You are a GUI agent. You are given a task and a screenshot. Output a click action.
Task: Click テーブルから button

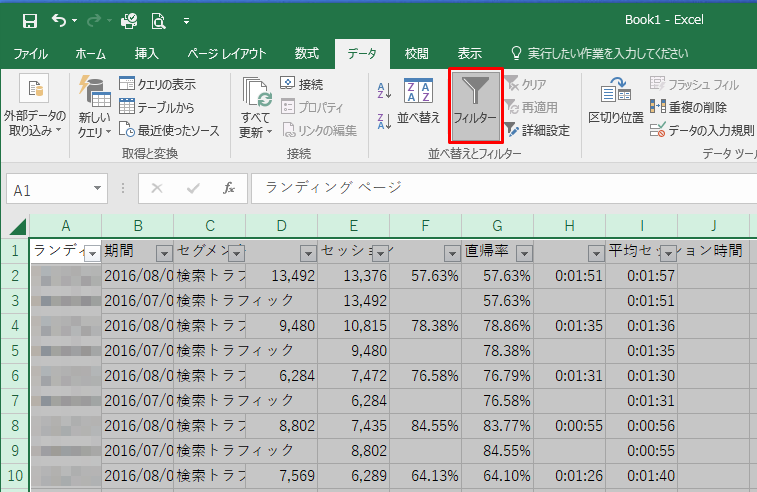click(157, 107)
